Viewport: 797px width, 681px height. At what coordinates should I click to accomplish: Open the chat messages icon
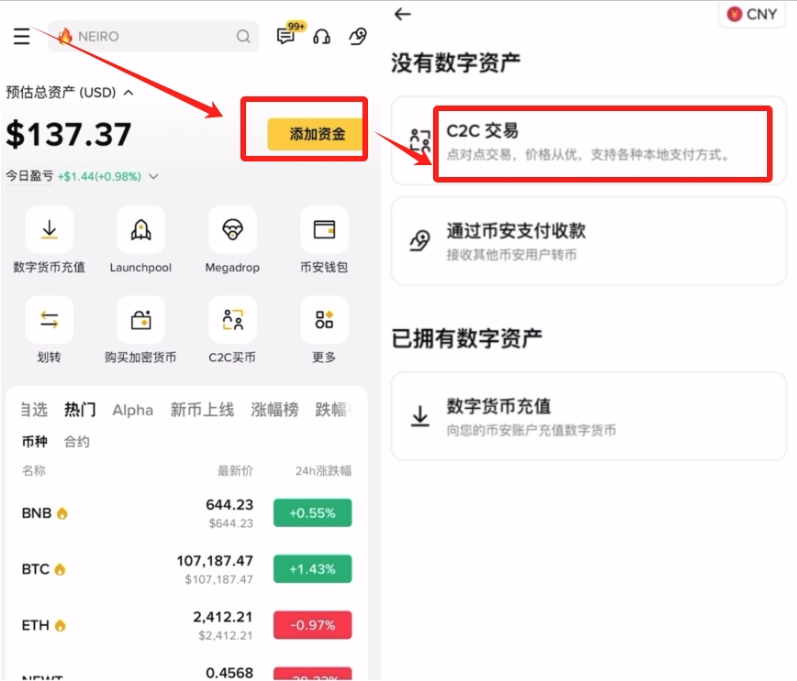point(286,37)
